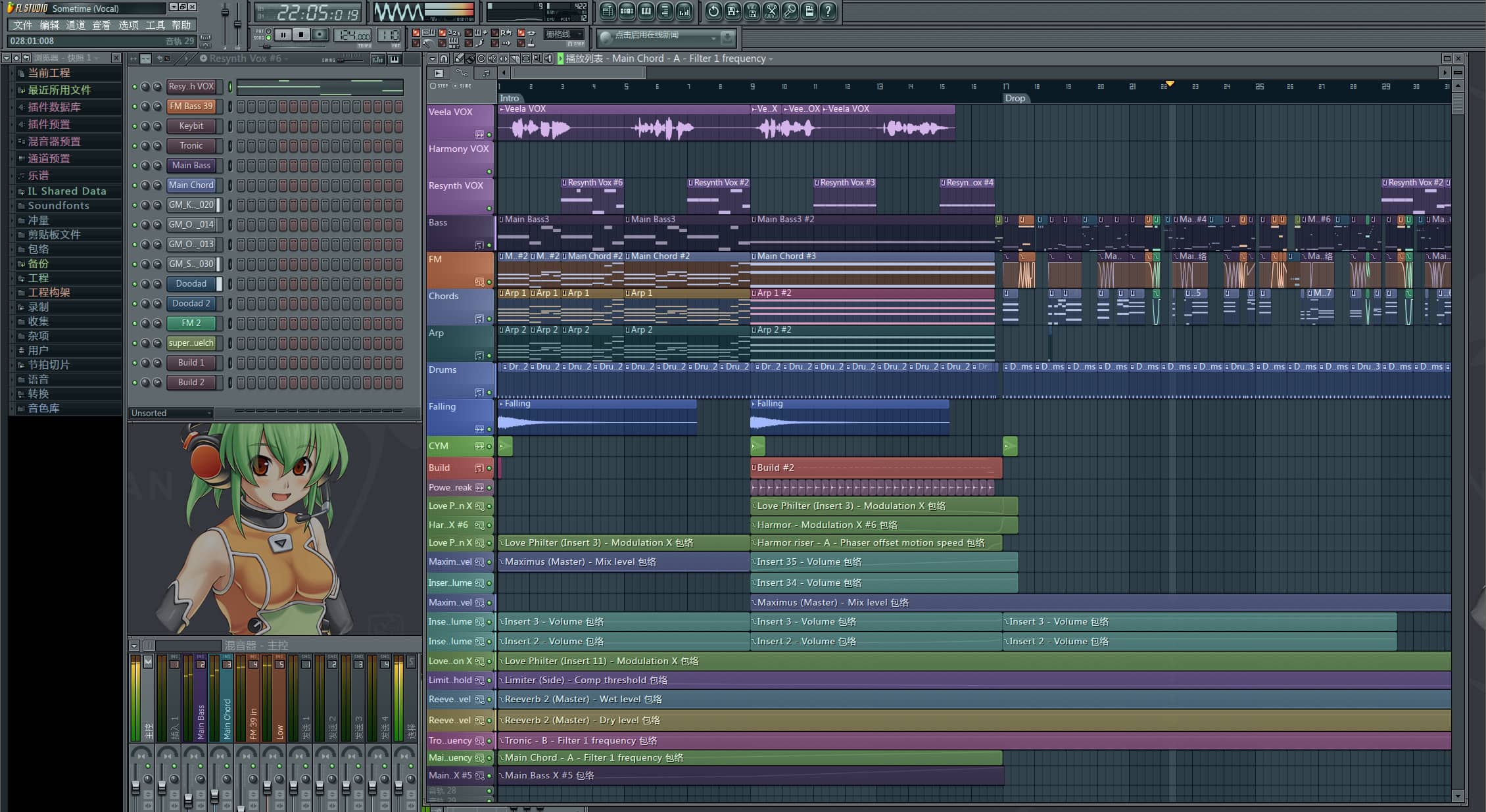Select the Main Chord channel button
Image resolution: width=1486 pixels, height=812 pixels.
191,185
